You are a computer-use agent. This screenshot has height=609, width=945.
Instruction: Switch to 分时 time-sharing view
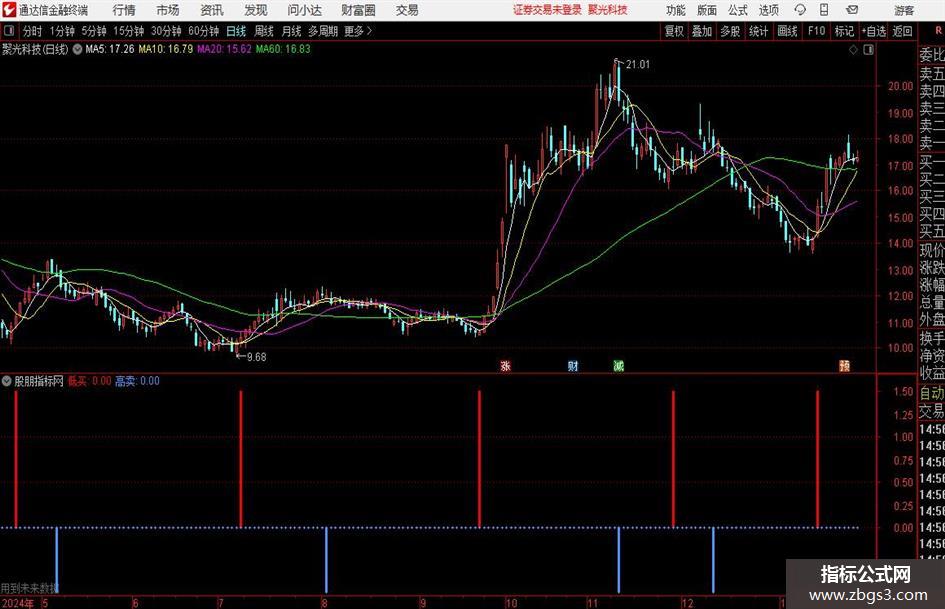point(33,31)
